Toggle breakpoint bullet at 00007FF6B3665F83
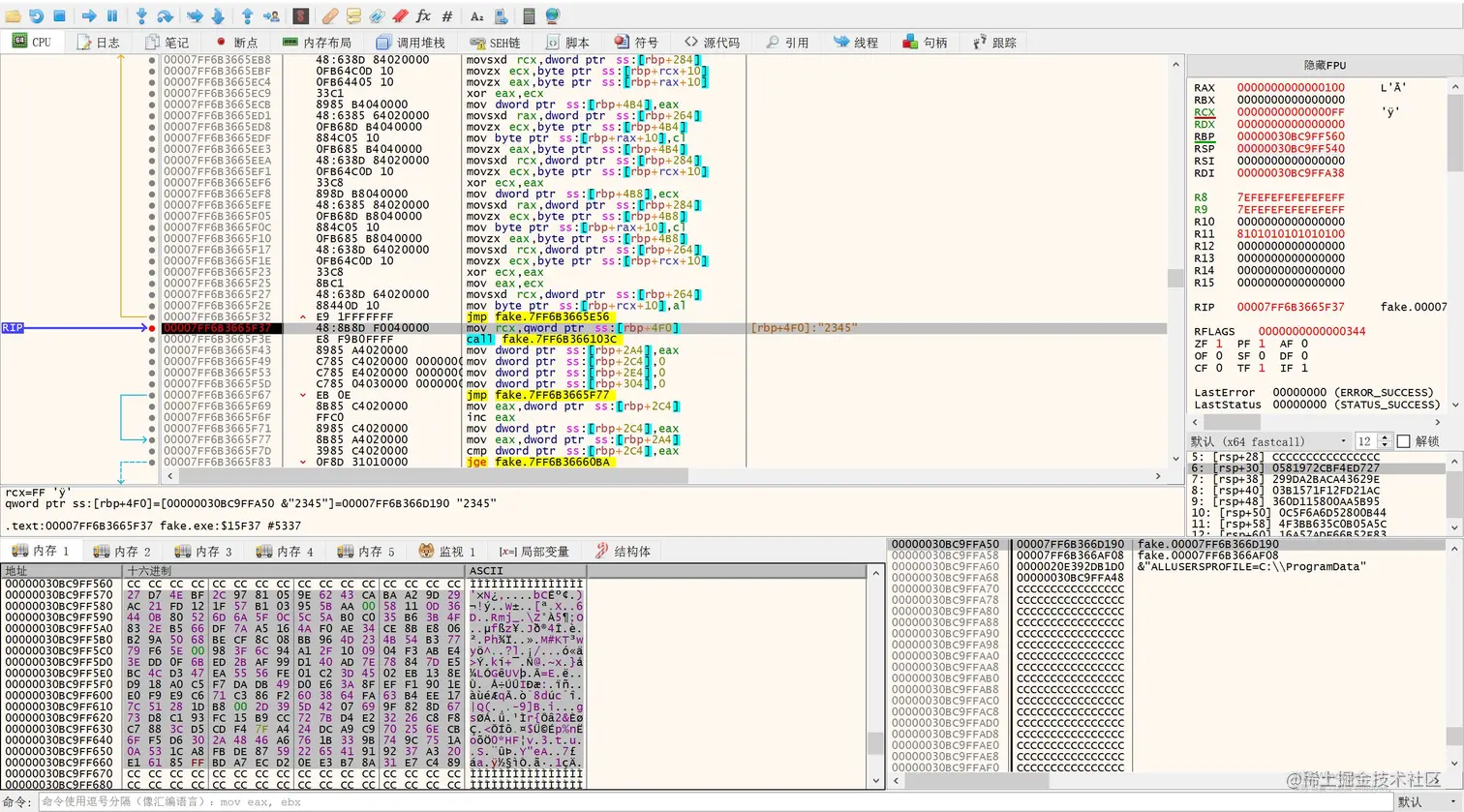Viewport: 1464px width, 812px height. point(152,462)
